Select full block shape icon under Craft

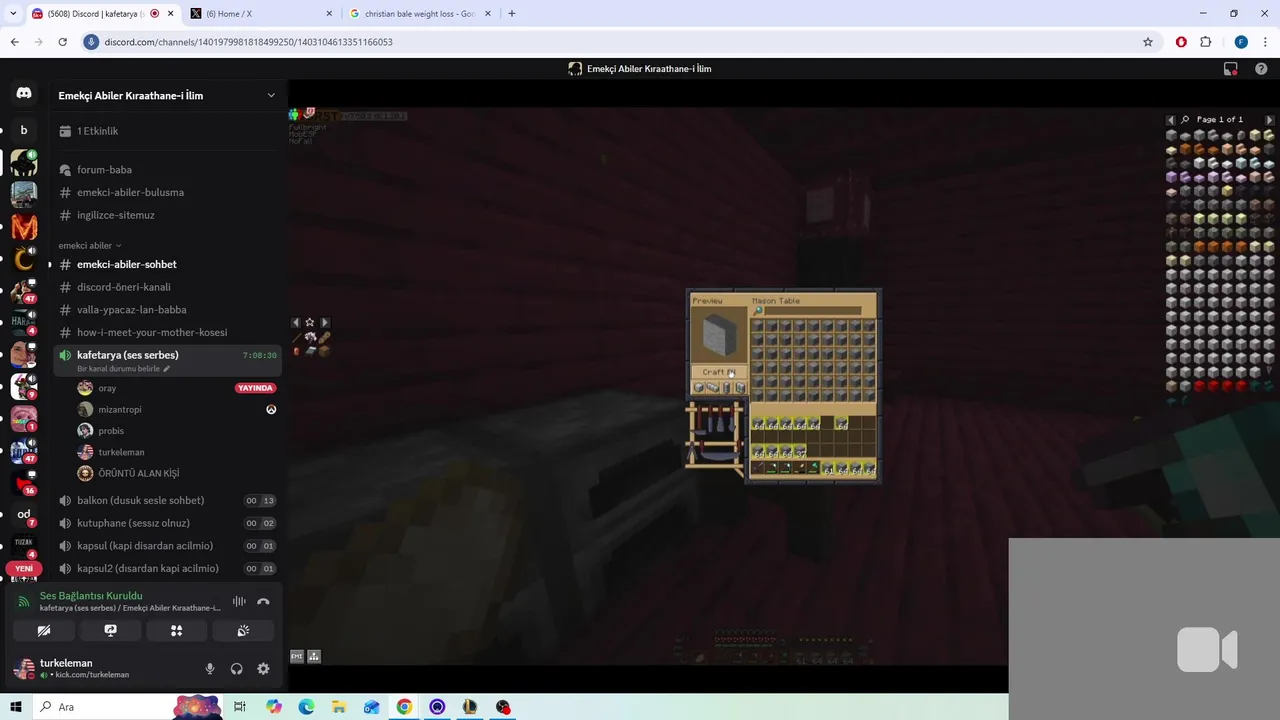[698, 388]
